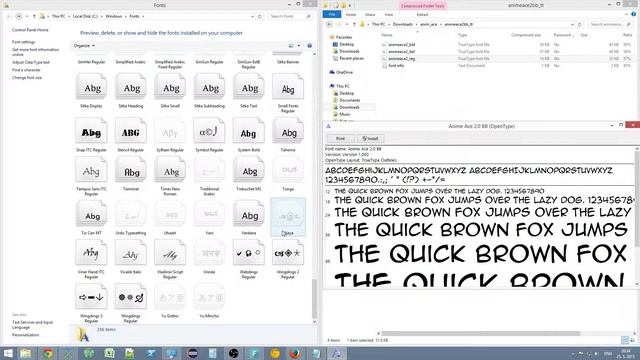Open Adjust ClearType text link
640x360 pixels.
[x=31, y=62]
